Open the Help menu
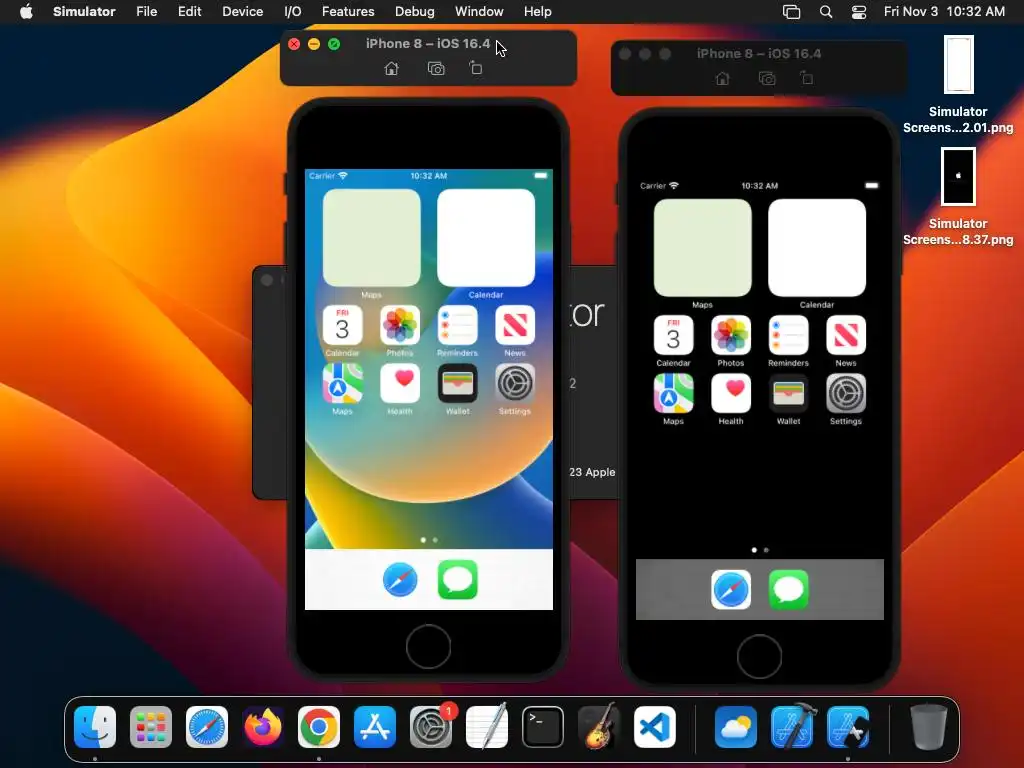Image resolution: width=1024 pixels, height=768 pixels. tap(537, 12)
